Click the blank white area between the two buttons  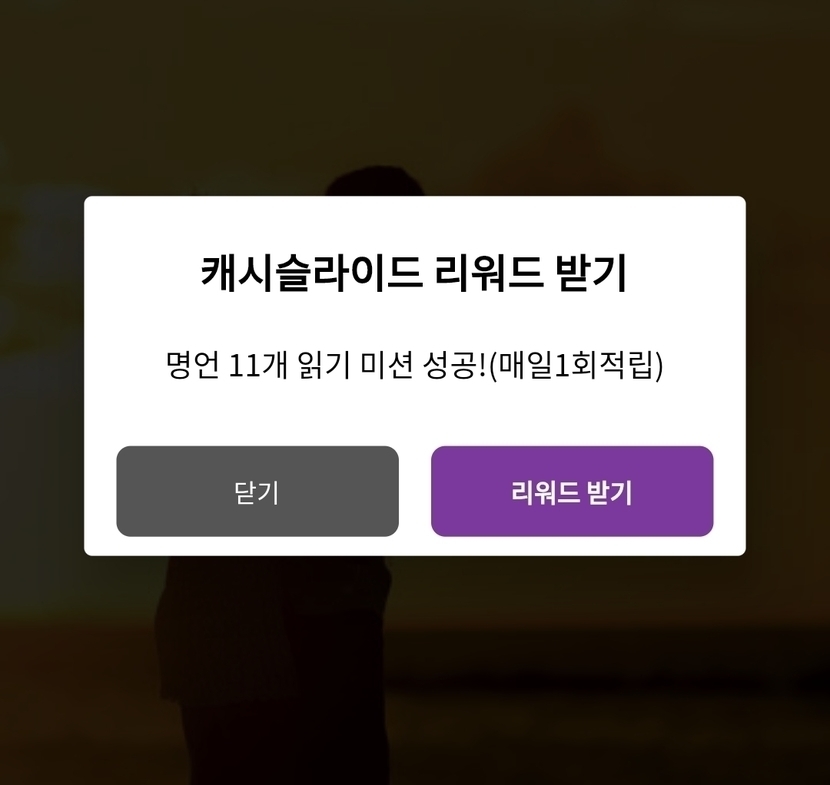(x=414, y=491)
